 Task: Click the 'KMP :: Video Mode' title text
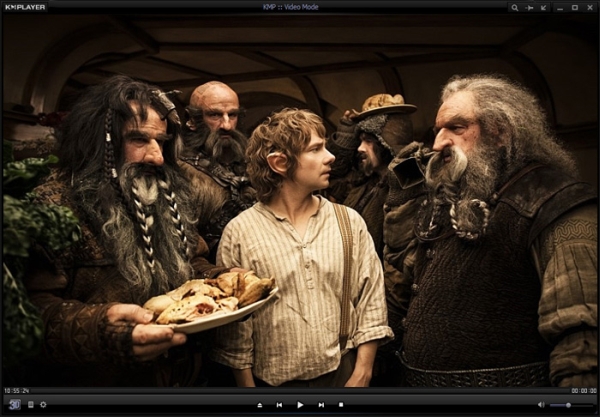300,7
